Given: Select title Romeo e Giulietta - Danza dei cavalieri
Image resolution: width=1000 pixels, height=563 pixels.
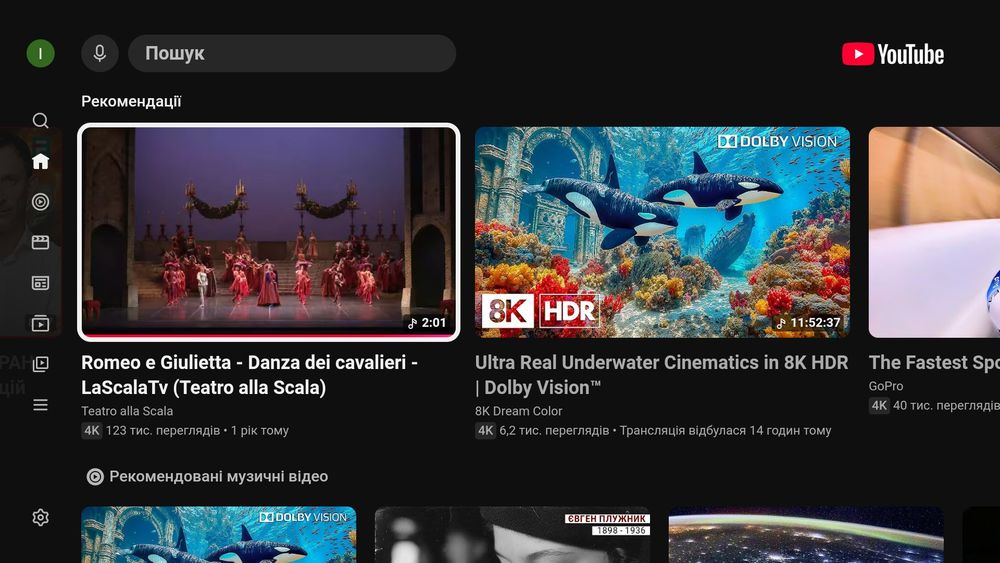Looking at the screenshot, I should 249,375.
